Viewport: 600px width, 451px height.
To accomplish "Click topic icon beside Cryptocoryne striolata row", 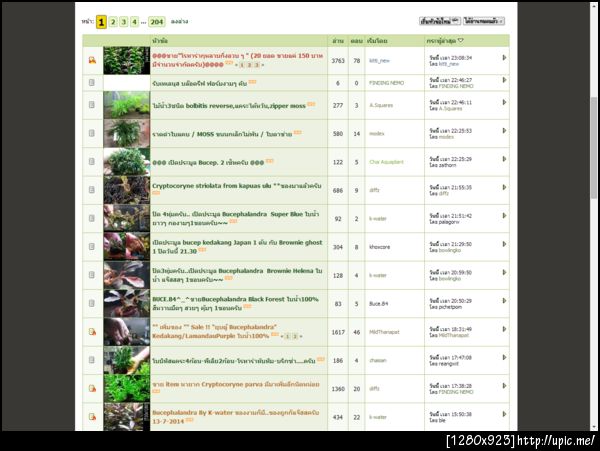I will [92, 190].
